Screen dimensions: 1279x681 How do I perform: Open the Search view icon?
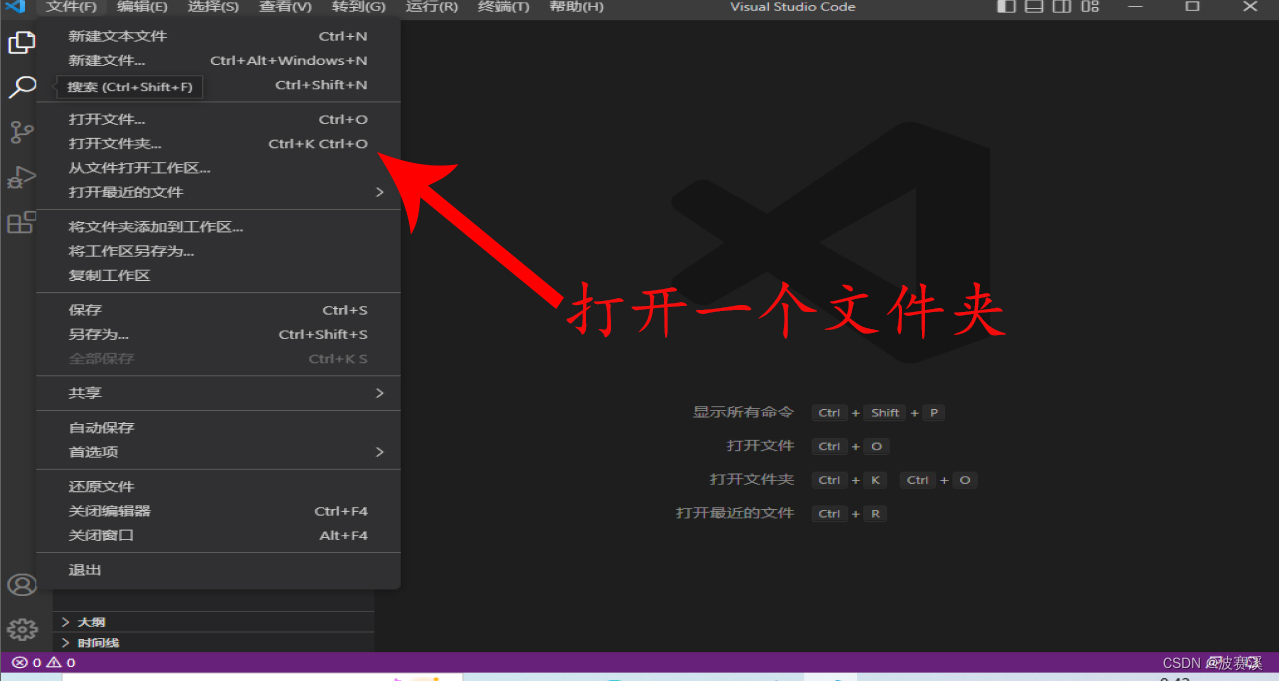tap(22, 87)
